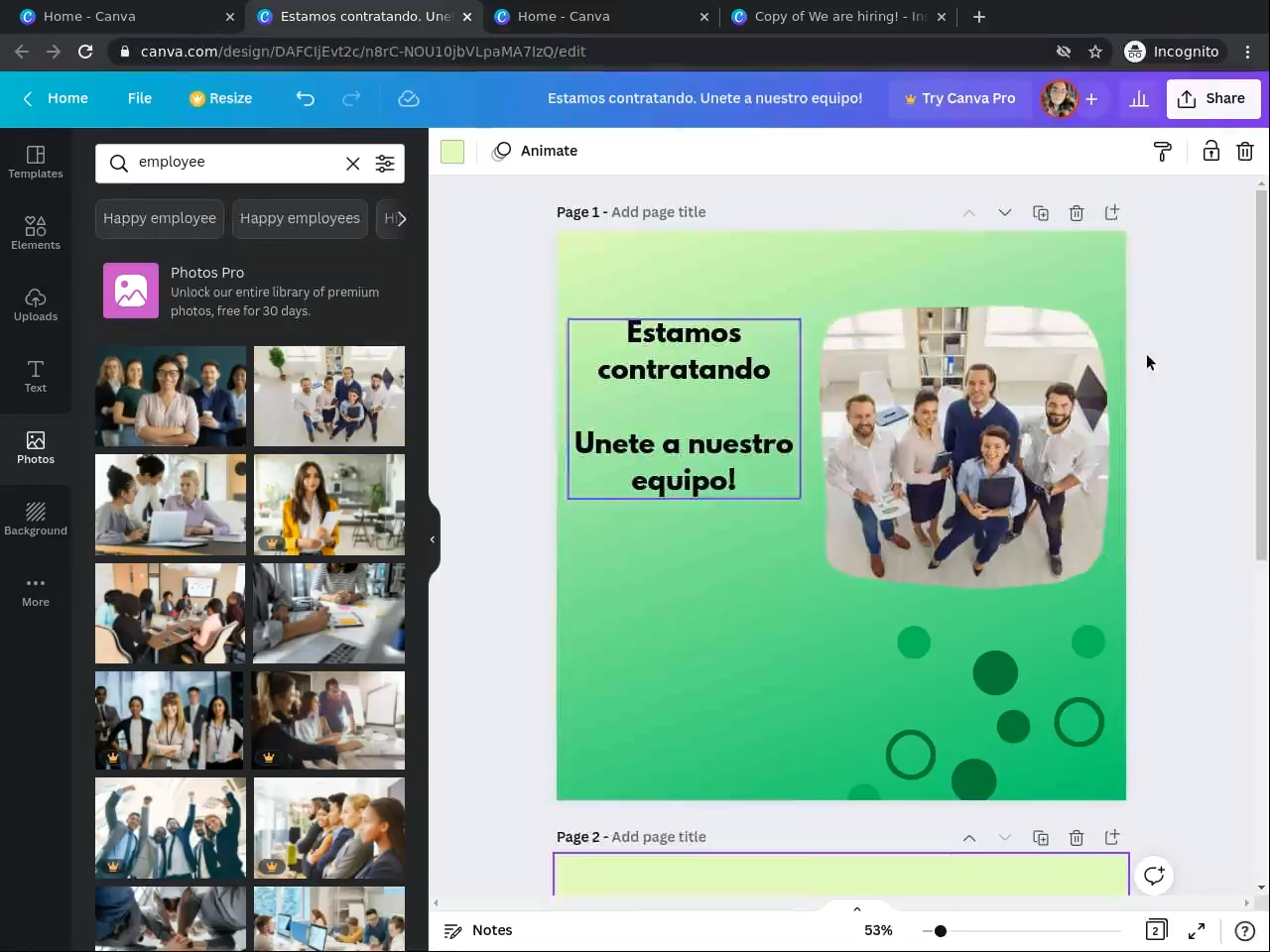Open the Text panel
The width and height of the screenshot is (1270, 952).
click(x=36, y=376)
